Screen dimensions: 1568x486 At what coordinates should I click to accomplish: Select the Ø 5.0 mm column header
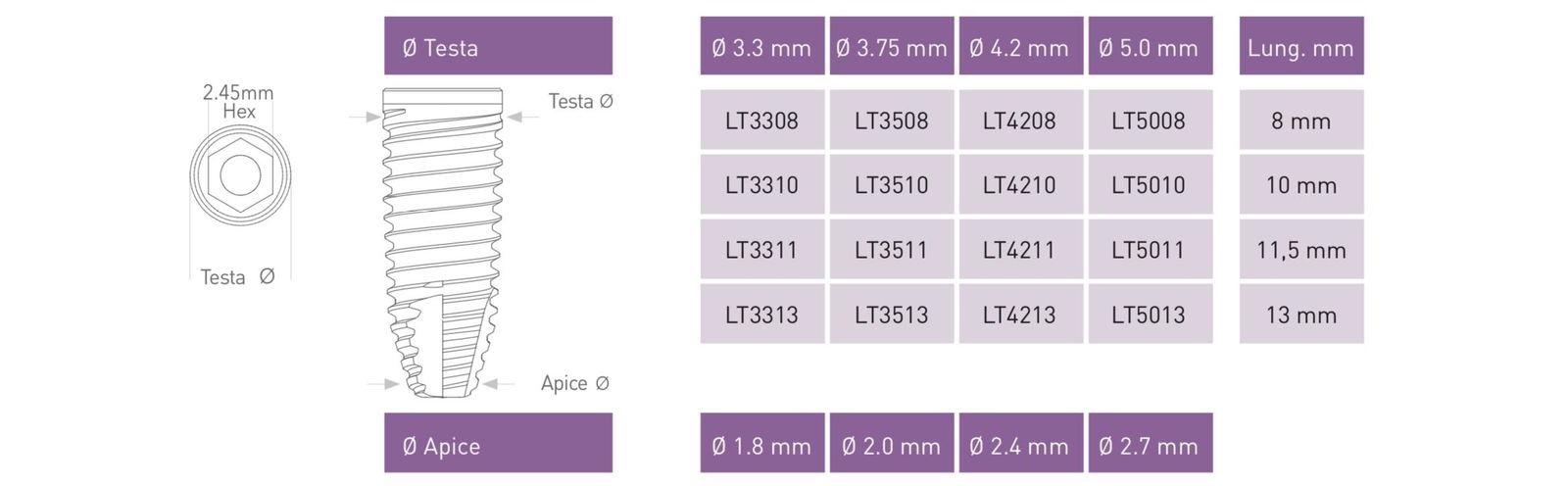1151,46
